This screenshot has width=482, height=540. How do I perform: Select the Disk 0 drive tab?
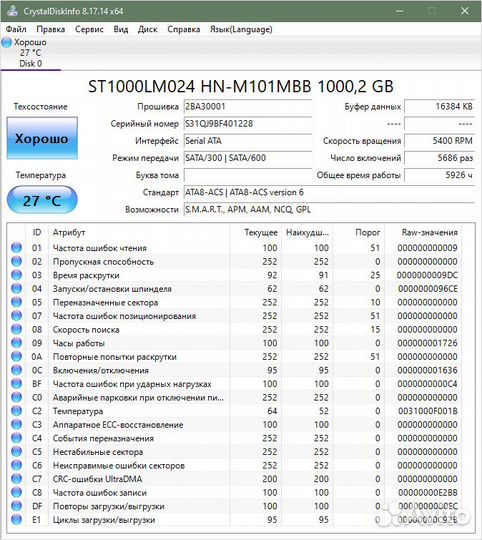pos(31,53)
